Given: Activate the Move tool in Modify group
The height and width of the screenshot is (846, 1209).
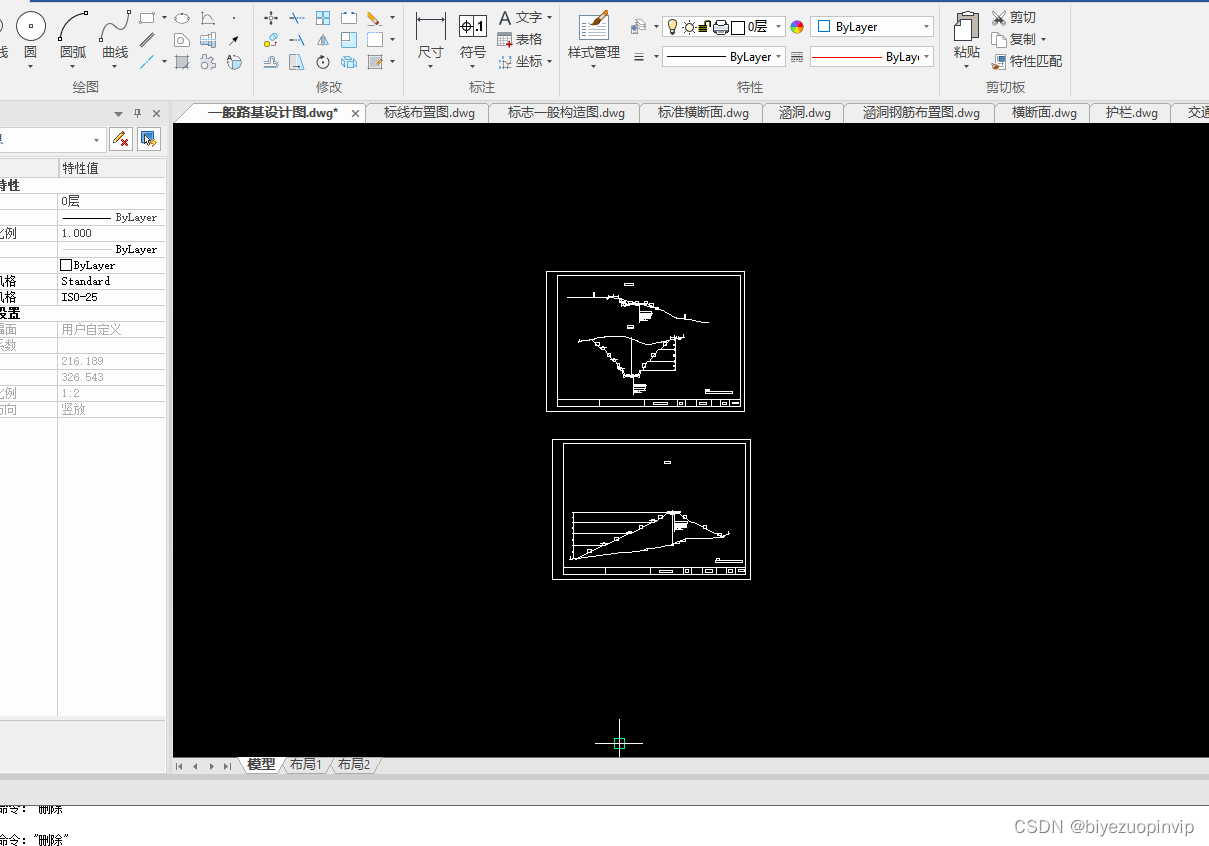Looking at the screenshot, I should pos(271,18).
